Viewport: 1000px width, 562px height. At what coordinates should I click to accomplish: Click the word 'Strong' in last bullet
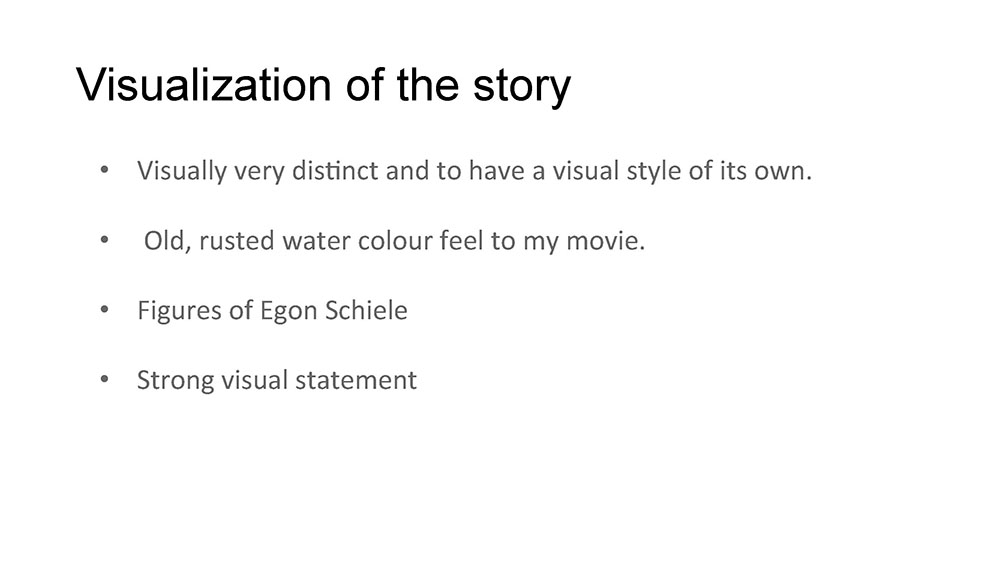176,381
